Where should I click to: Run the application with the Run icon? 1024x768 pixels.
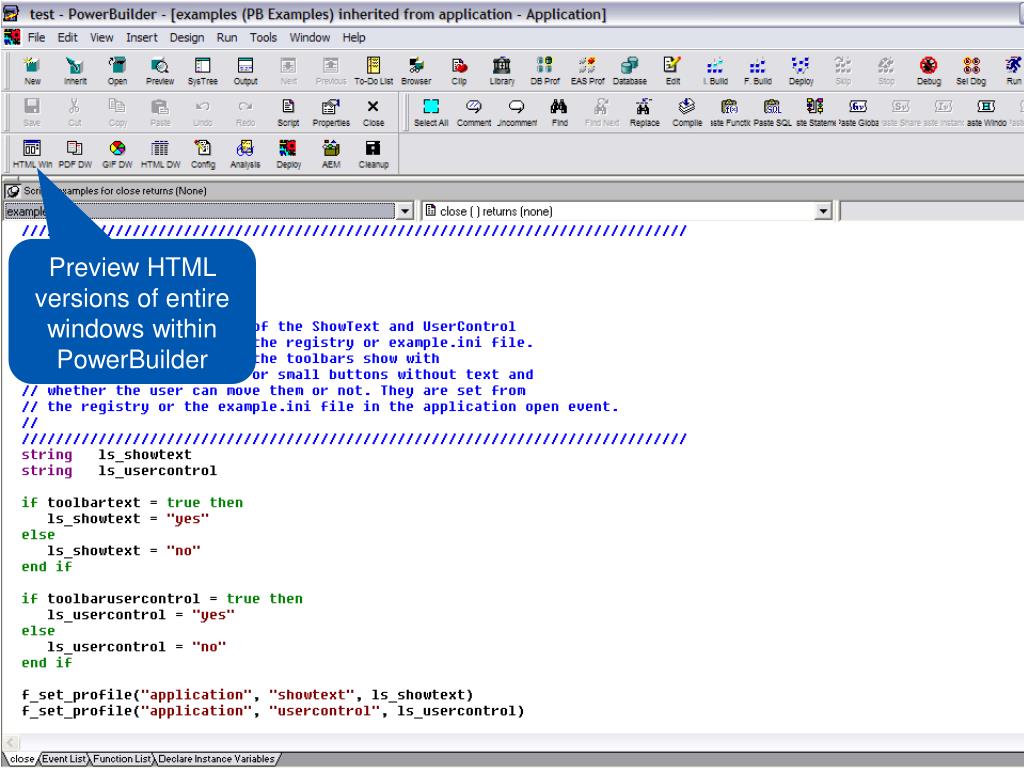point(1013,71)
